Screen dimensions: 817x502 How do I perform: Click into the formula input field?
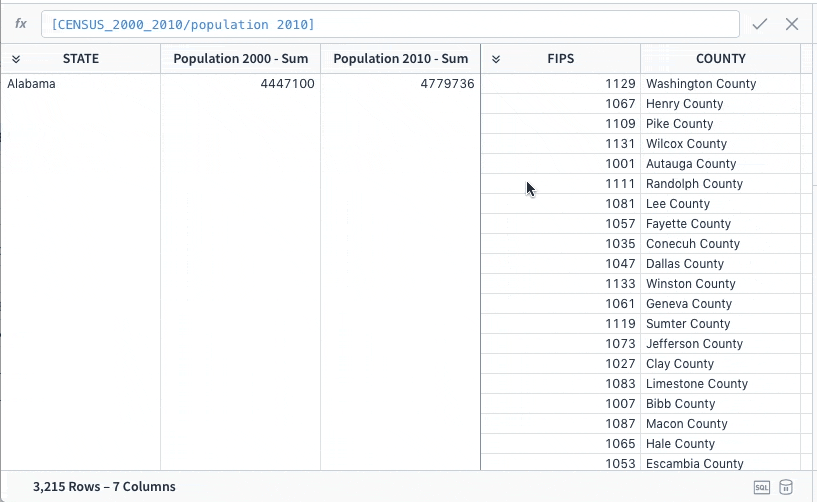[390, 24]
